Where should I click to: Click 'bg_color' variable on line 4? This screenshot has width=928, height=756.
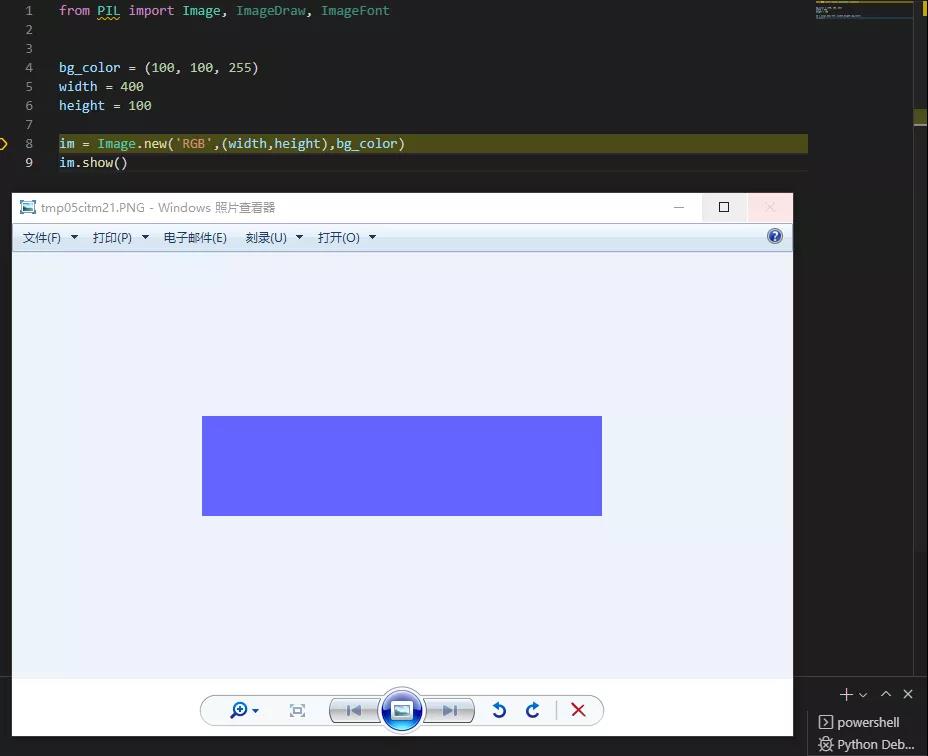click(89, 68)
